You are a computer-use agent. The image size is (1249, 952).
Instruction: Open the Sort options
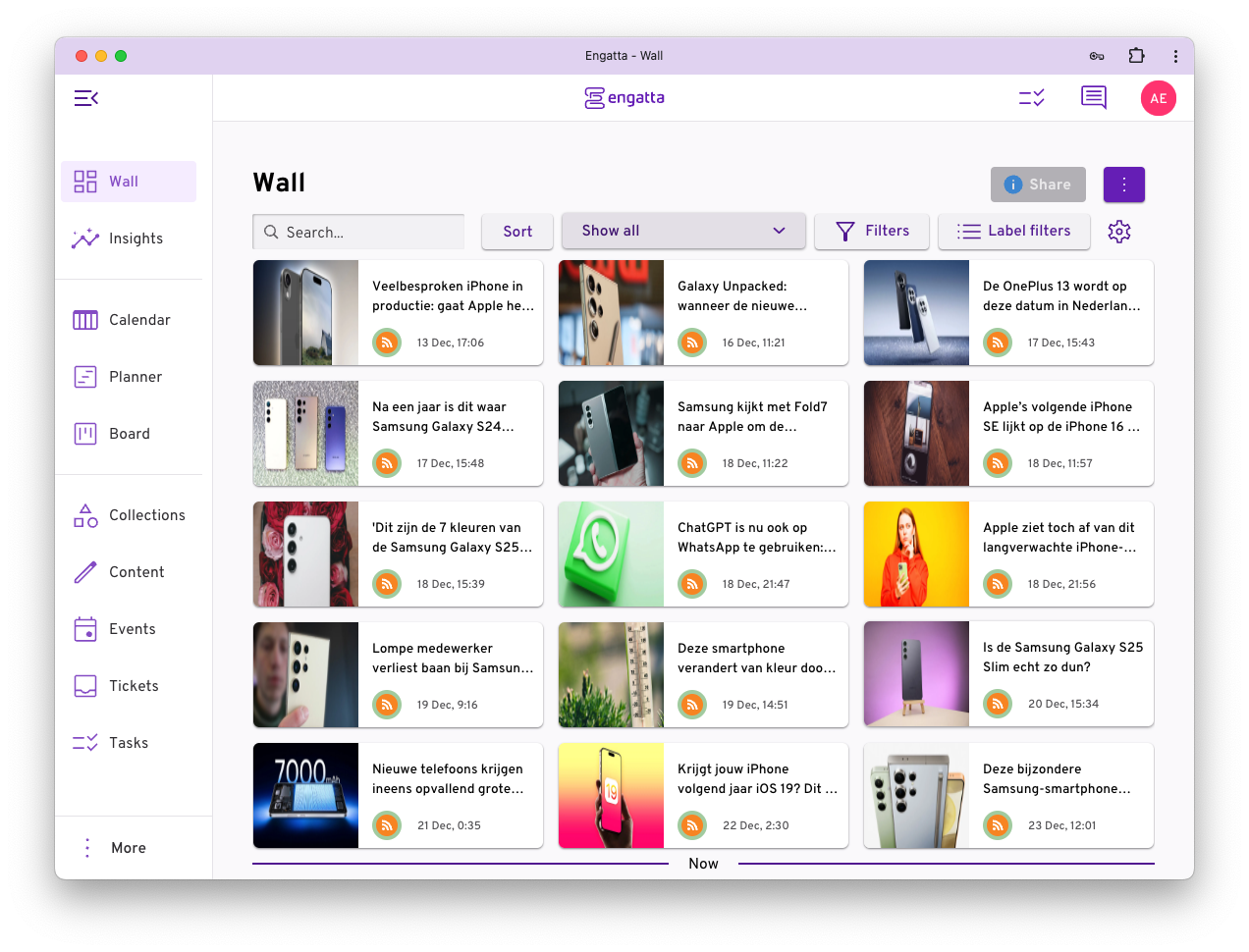(x=517, y=232)
